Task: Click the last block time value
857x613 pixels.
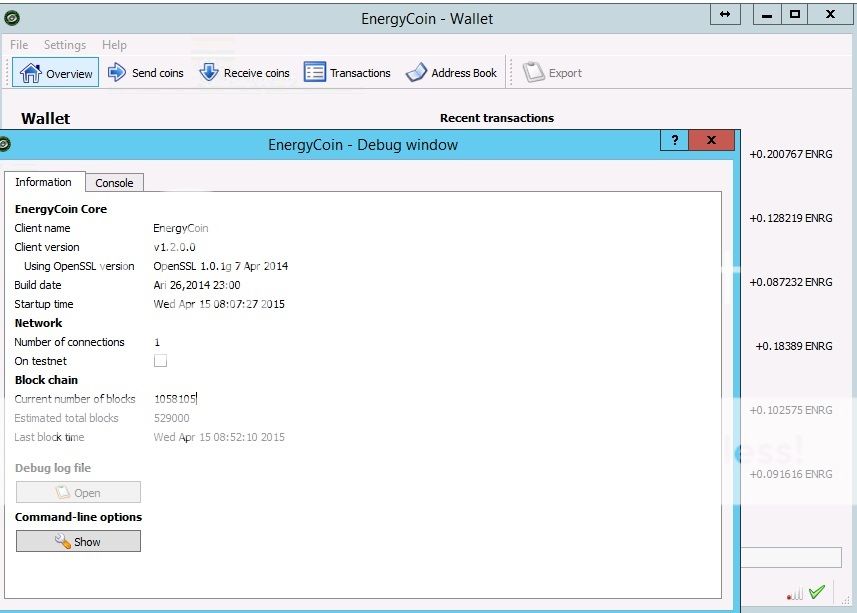Action: pyautogui.click(x=219, y=437)
